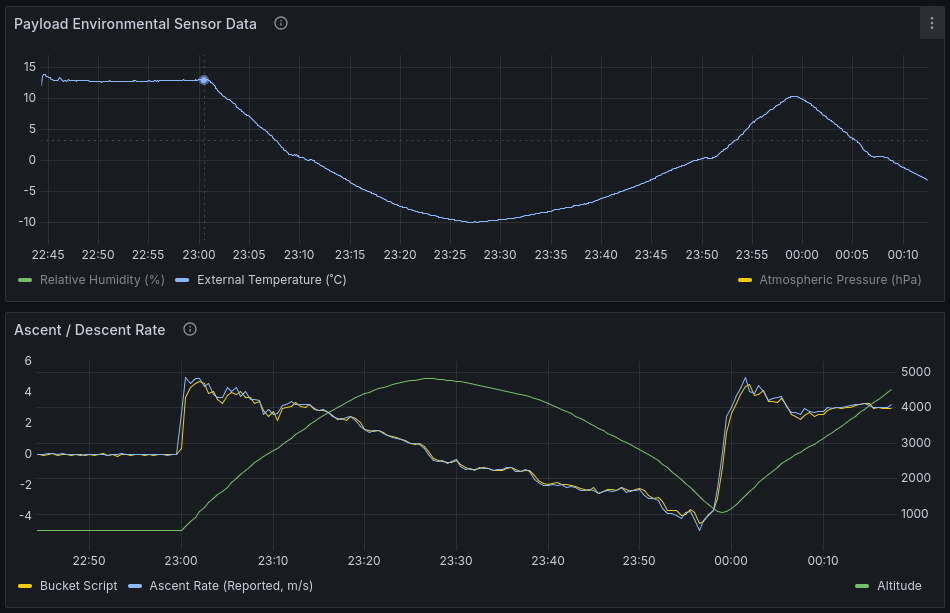Click the green Relative Humidity legend color marker
Image resolution: width=950 pixels, height=613 pixels.
point(25,280)
